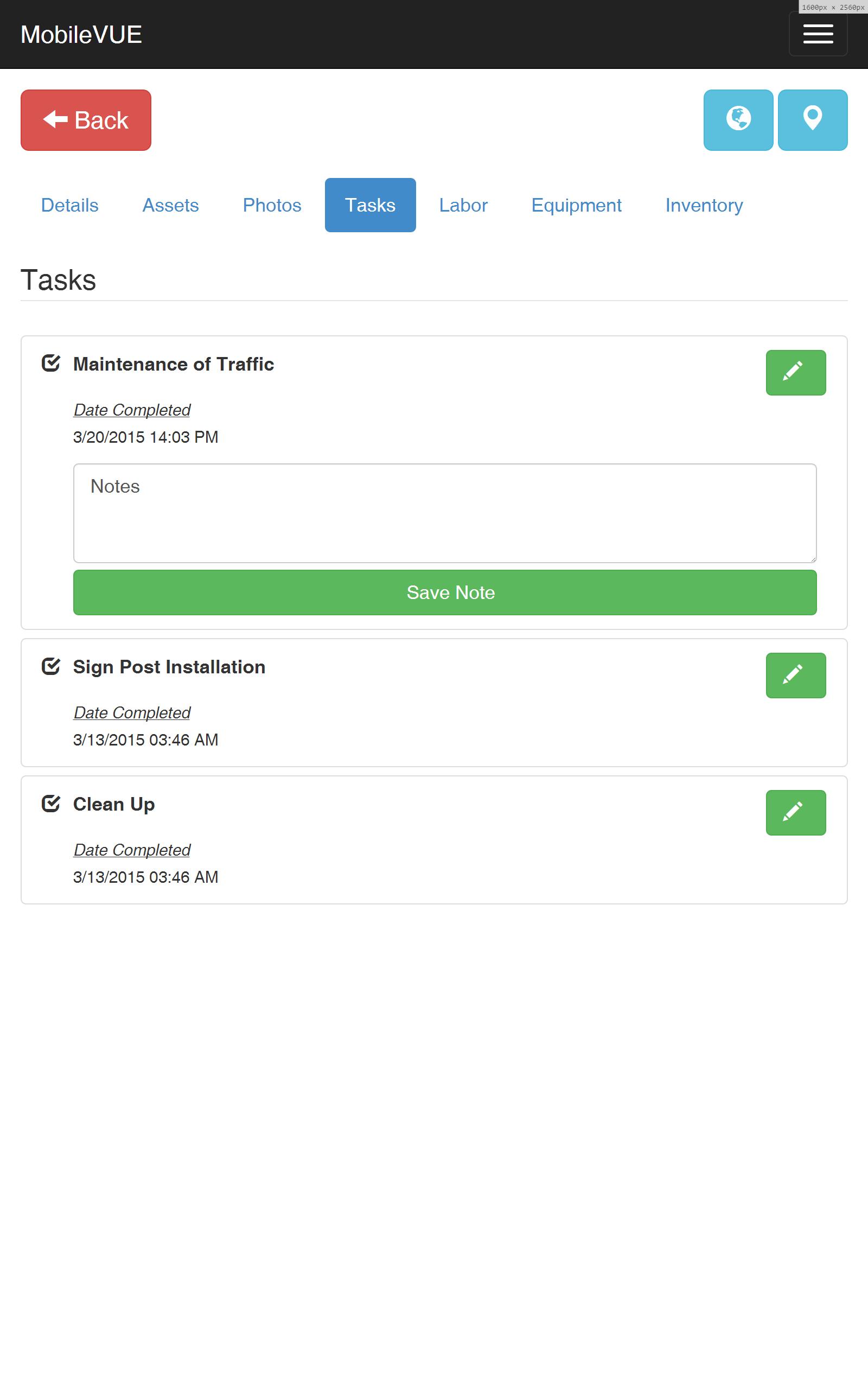
Task: Click the globe map icon button
Action: coord(738,120)
